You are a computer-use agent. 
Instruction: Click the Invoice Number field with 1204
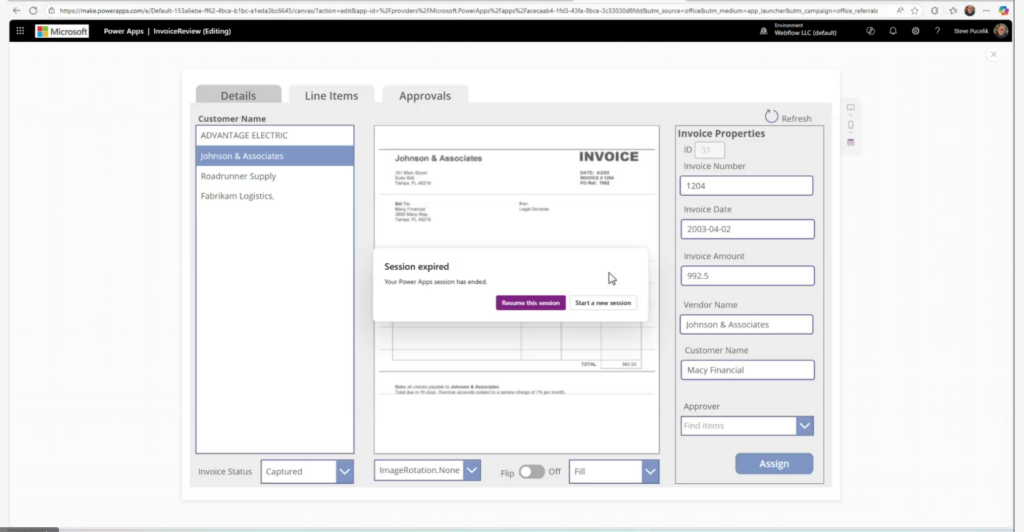pos(746,185)
